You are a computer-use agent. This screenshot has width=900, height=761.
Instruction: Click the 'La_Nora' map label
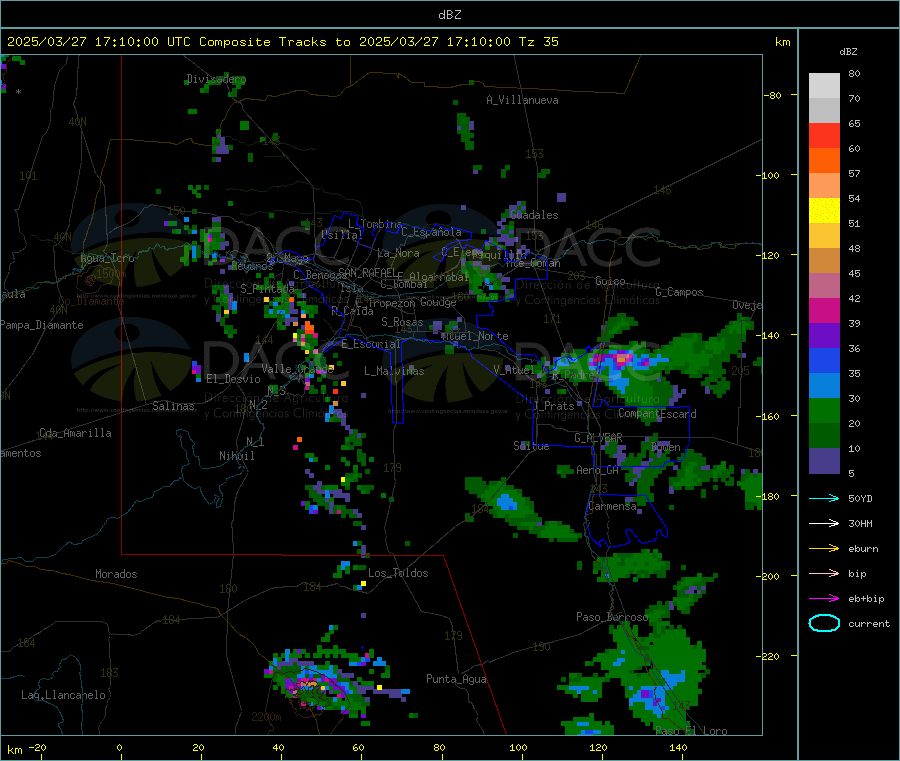[x=398, y=253]
